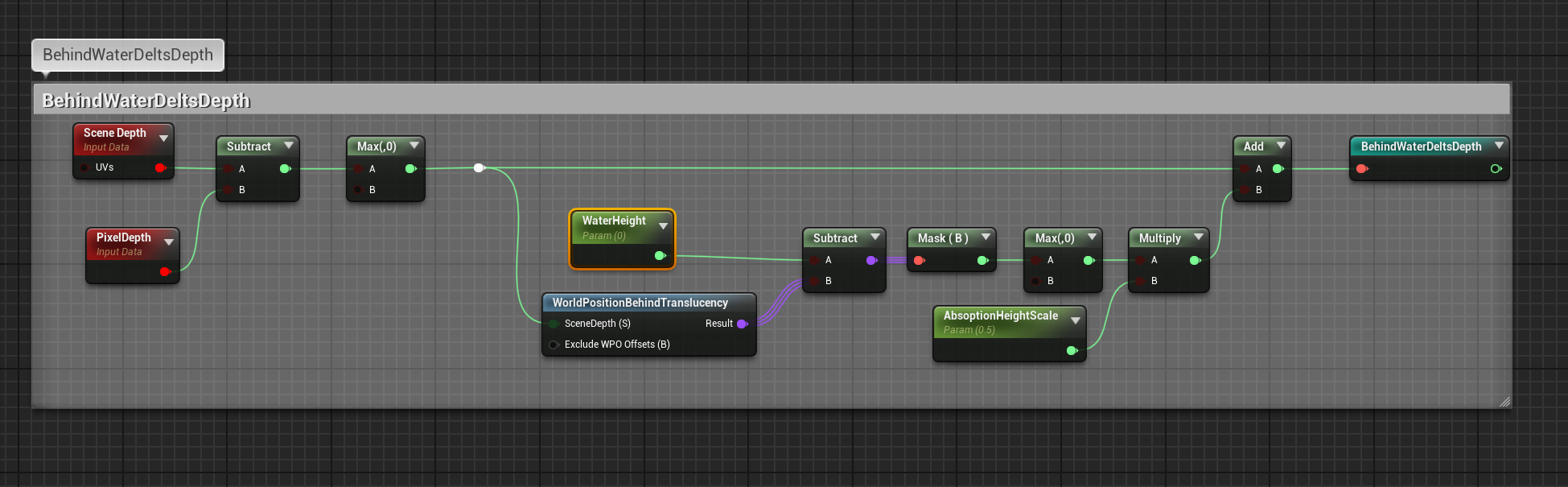Viewport: 1568px width, 487px height.
Task: Click the Multiply node's output pin
Action: click(x=1195, y=260)
